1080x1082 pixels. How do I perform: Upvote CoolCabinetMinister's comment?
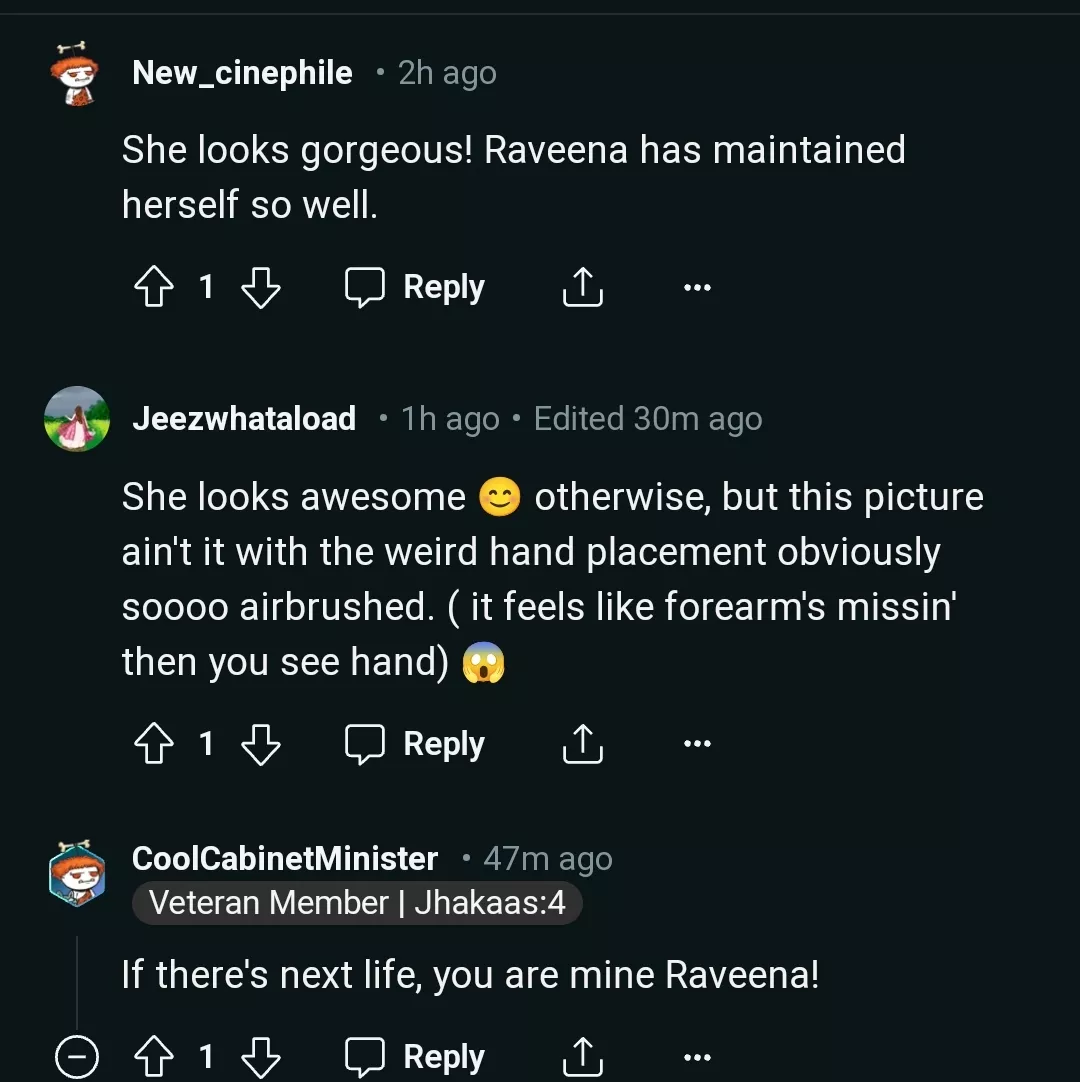click(152, 1055)
